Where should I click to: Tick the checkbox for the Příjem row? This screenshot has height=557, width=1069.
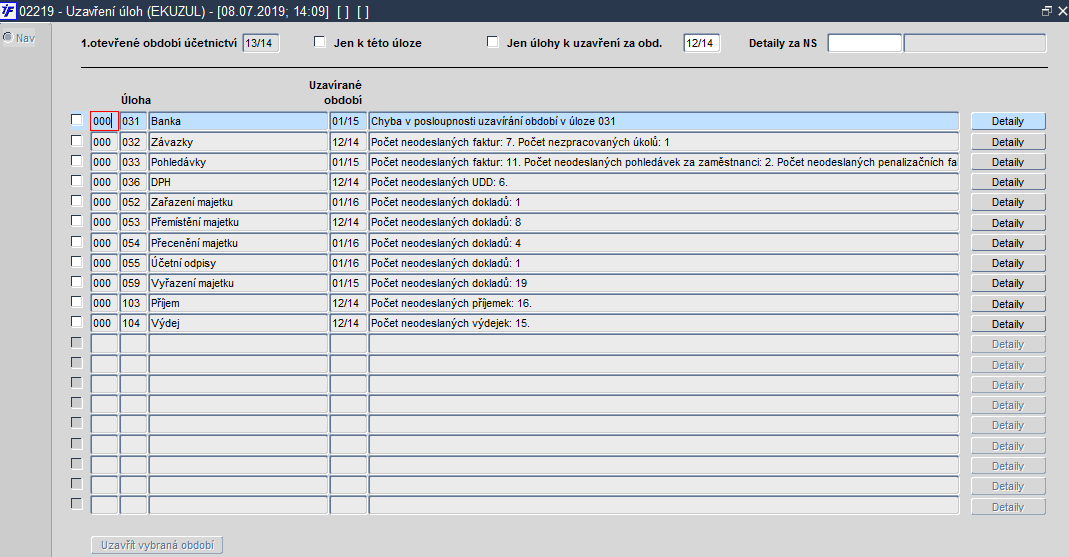point(76,302)
